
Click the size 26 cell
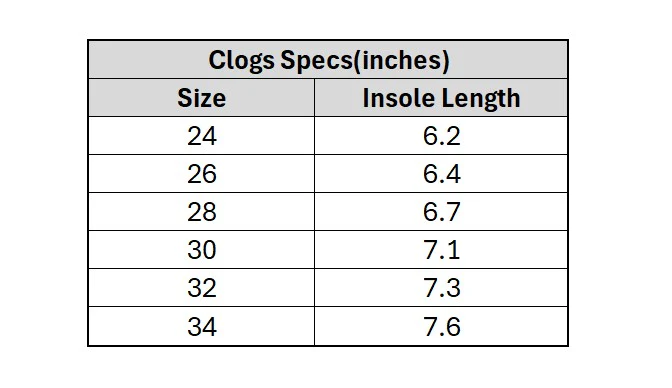click(x=201, y=174)
